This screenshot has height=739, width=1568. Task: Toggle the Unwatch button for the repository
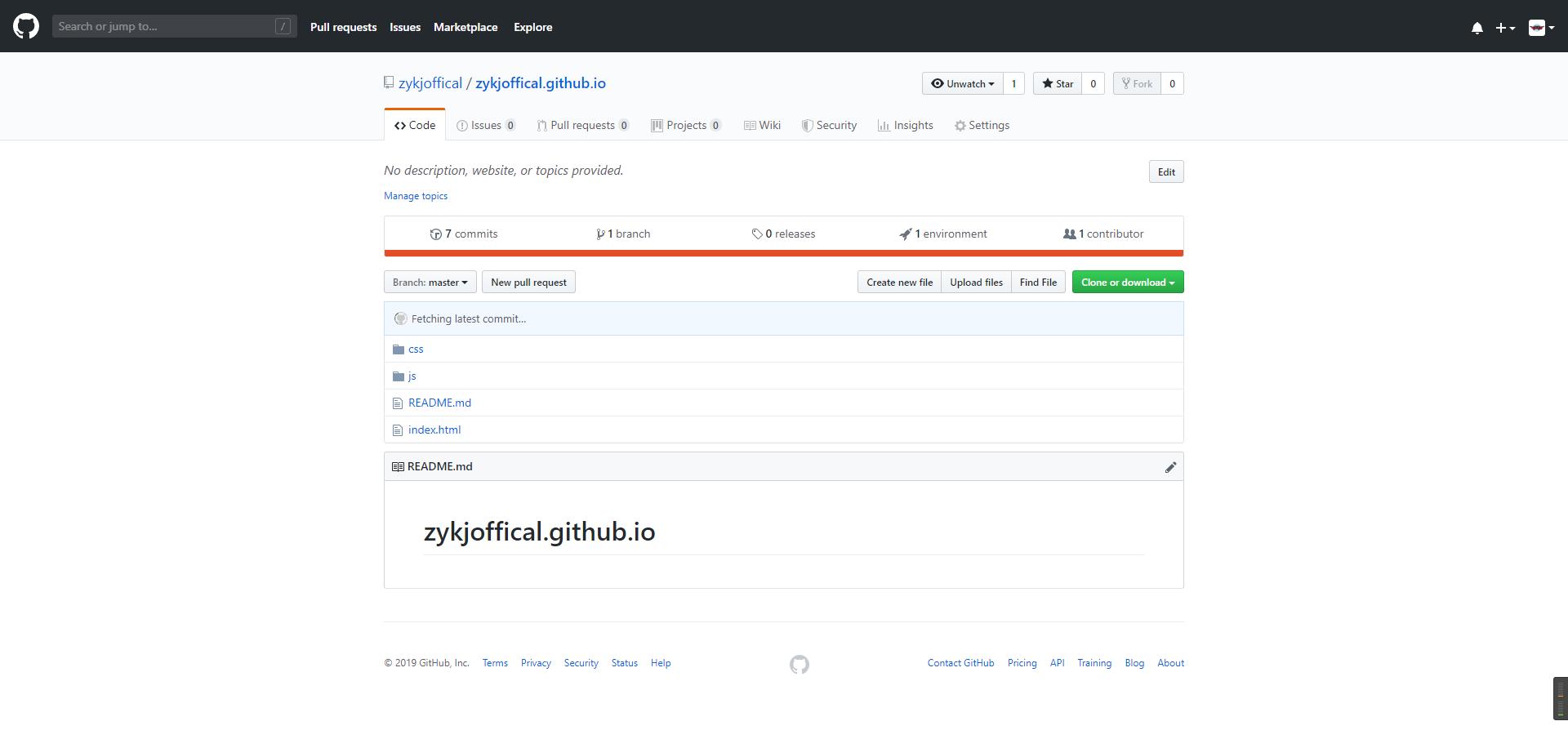[x=962, y=83]
